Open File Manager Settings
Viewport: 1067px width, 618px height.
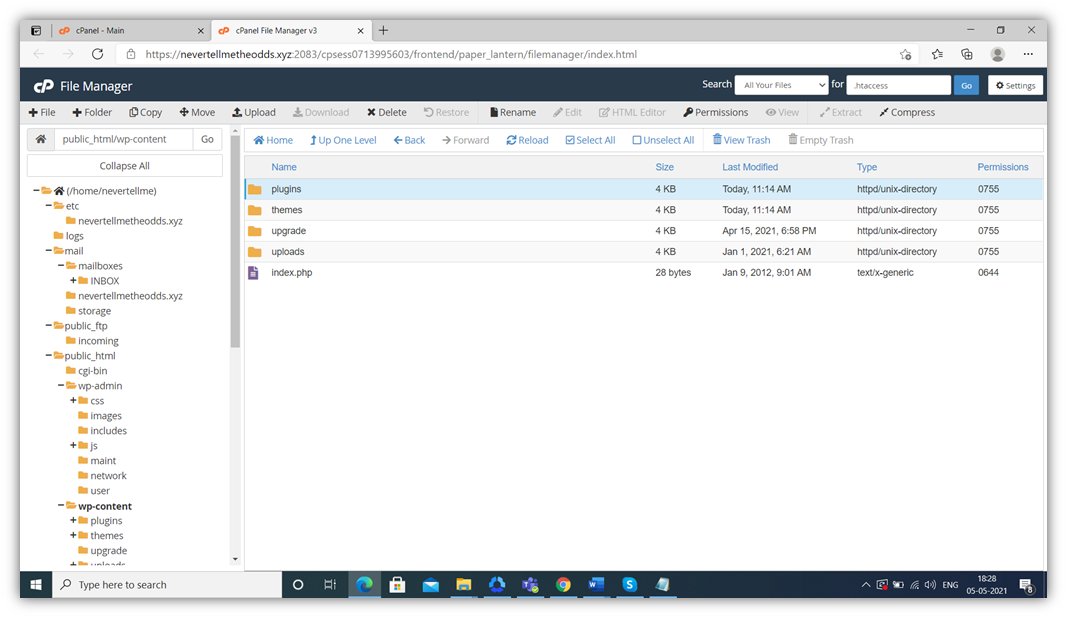point(1015,85)
